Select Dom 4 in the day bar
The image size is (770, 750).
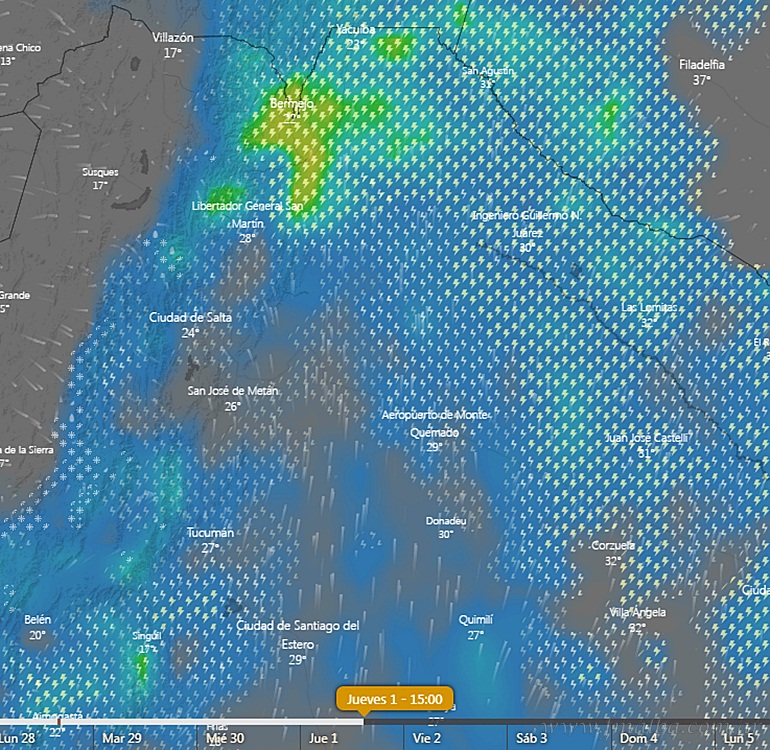tap(638, 738)
